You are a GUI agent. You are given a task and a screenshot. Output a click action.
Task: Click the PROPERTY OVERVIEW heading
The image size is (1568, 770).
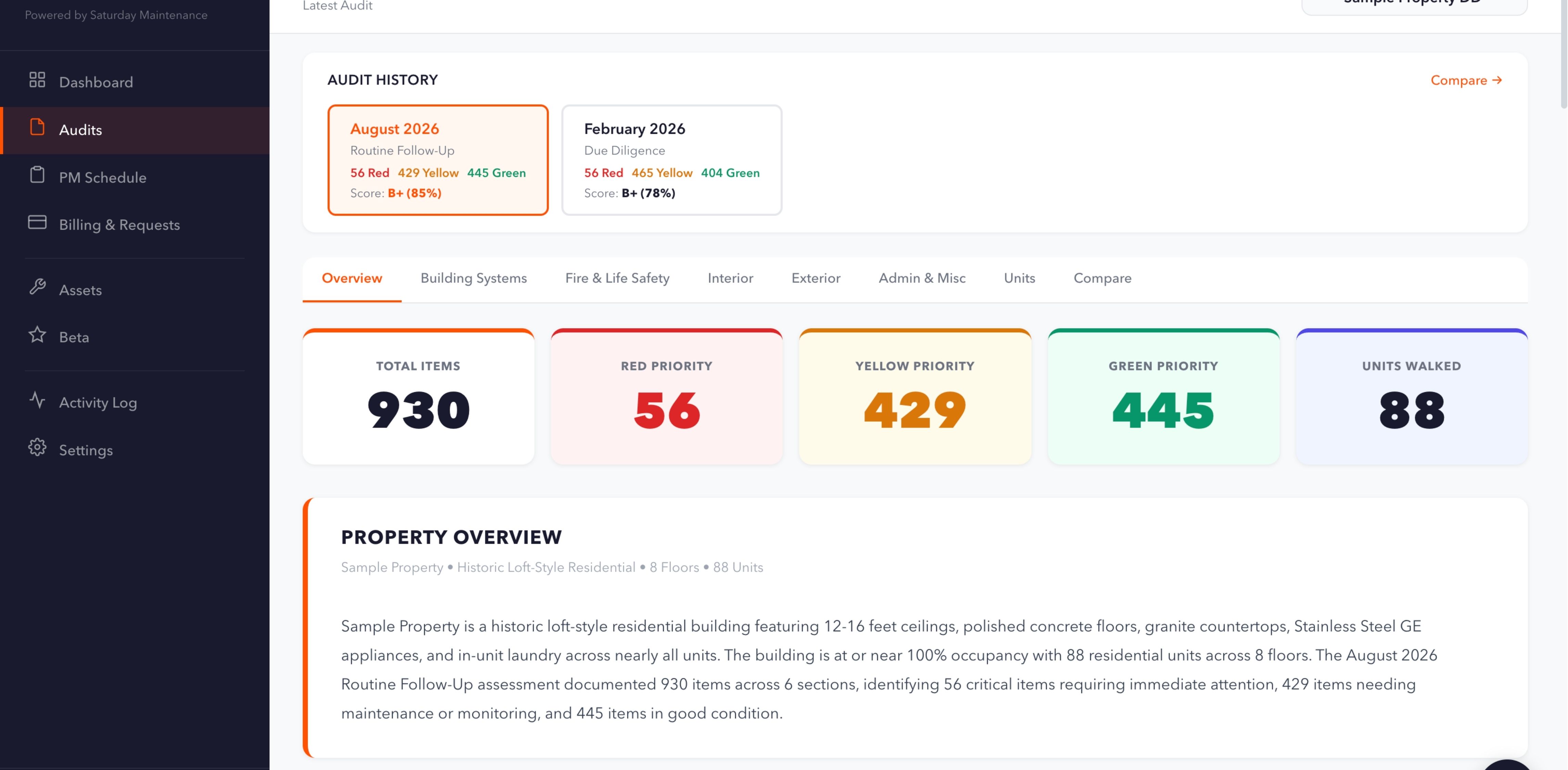point(451,537)
